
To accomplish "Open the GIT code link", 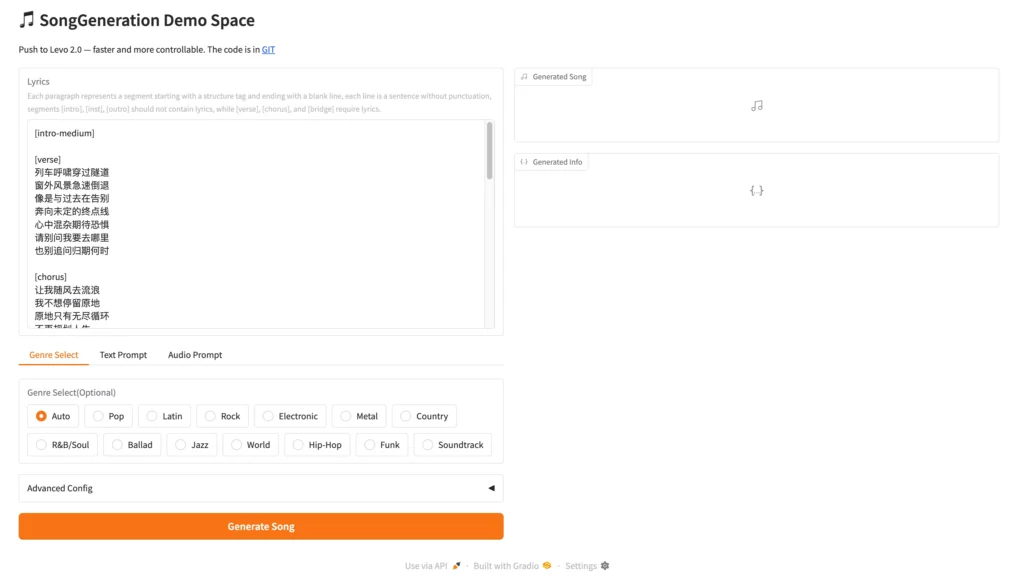I will click(268, 49).
